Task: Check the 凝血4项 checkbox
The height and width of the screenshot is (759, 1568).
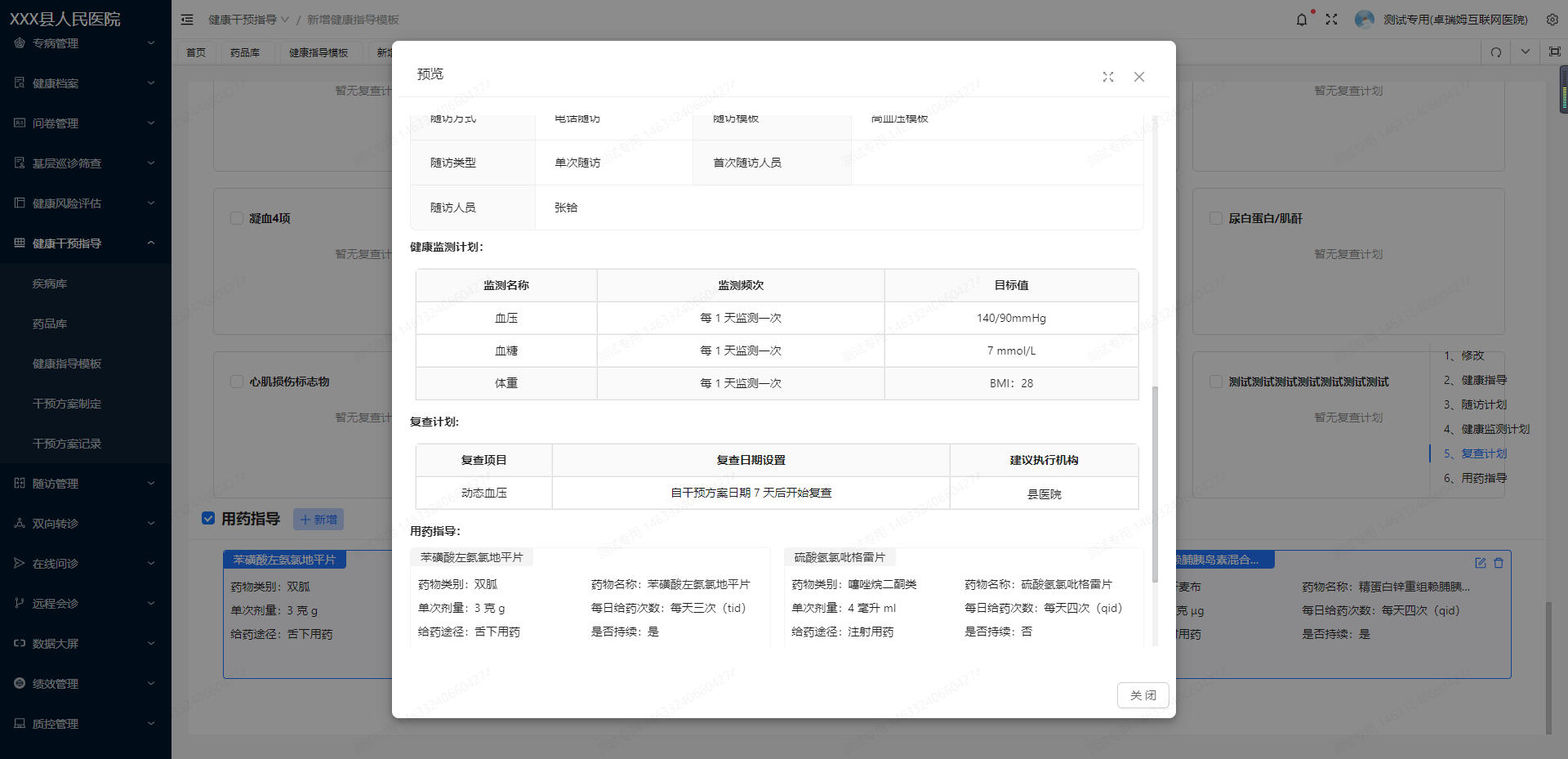Action: 237,218
